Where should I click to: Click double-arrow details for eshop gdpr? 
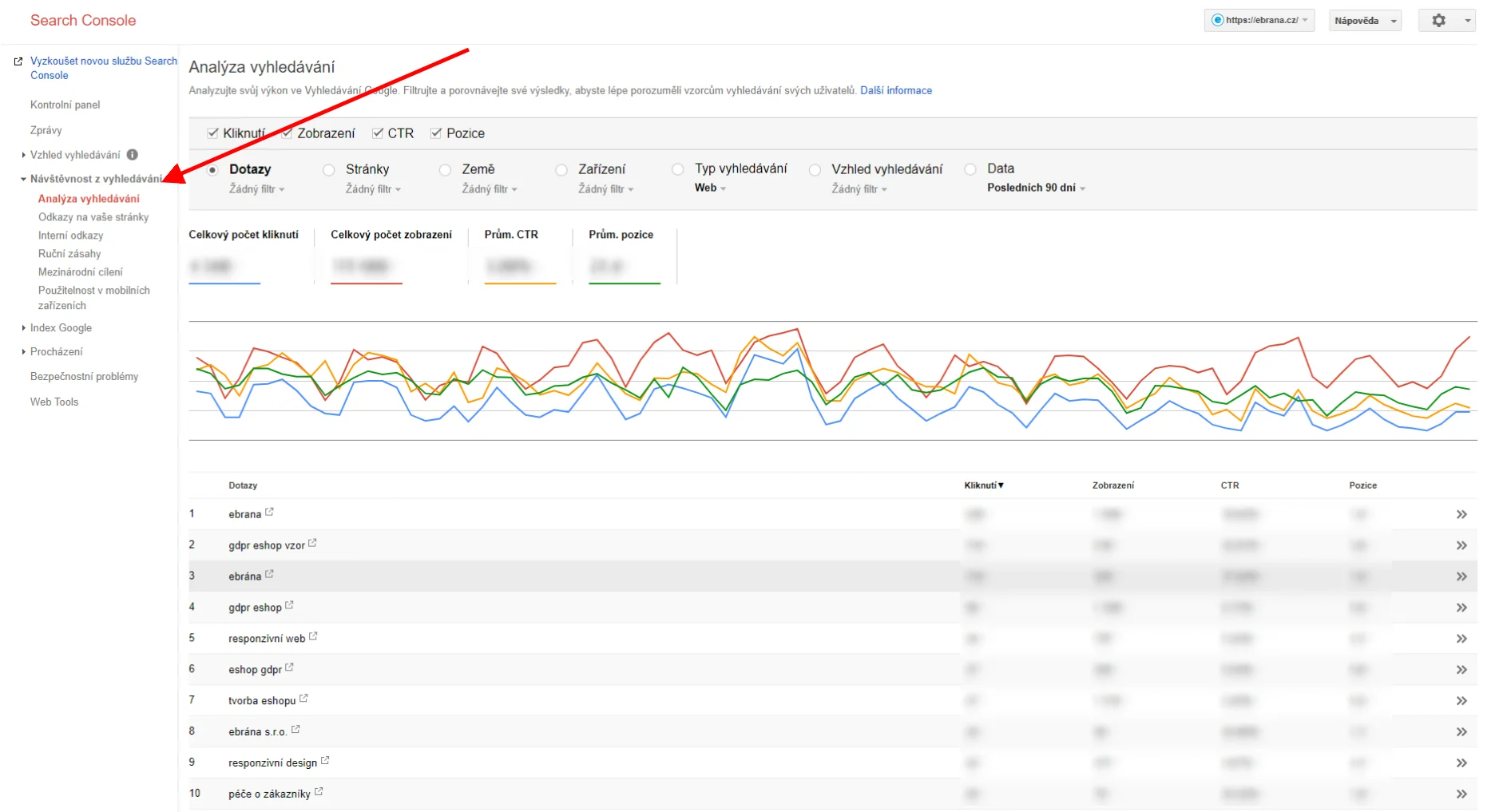click(1461, 670)
